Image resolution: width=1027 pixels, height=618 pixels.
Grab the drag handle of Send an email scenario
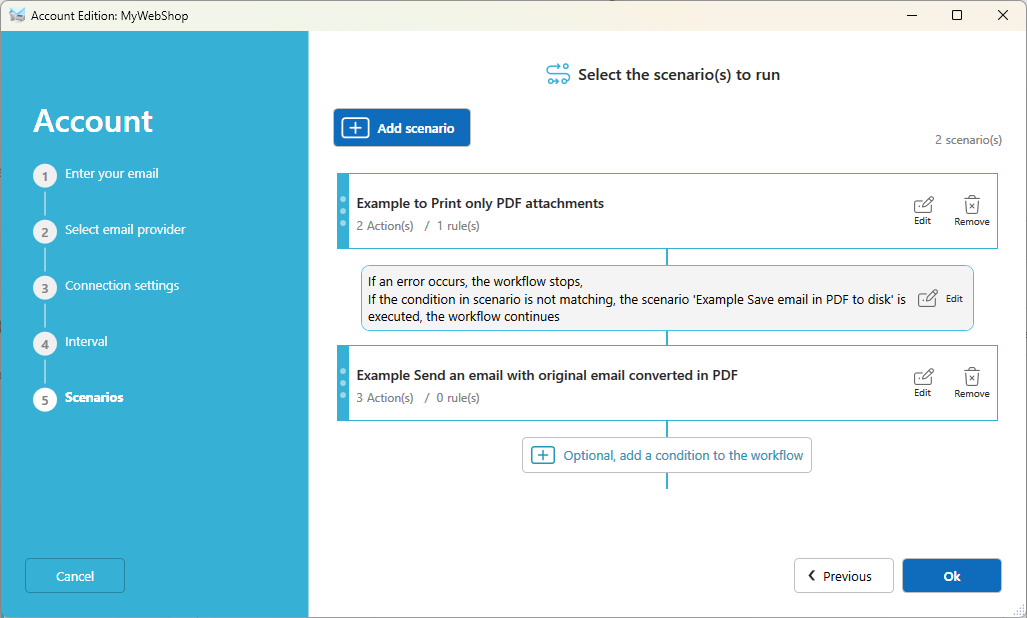tap(343, 383)
